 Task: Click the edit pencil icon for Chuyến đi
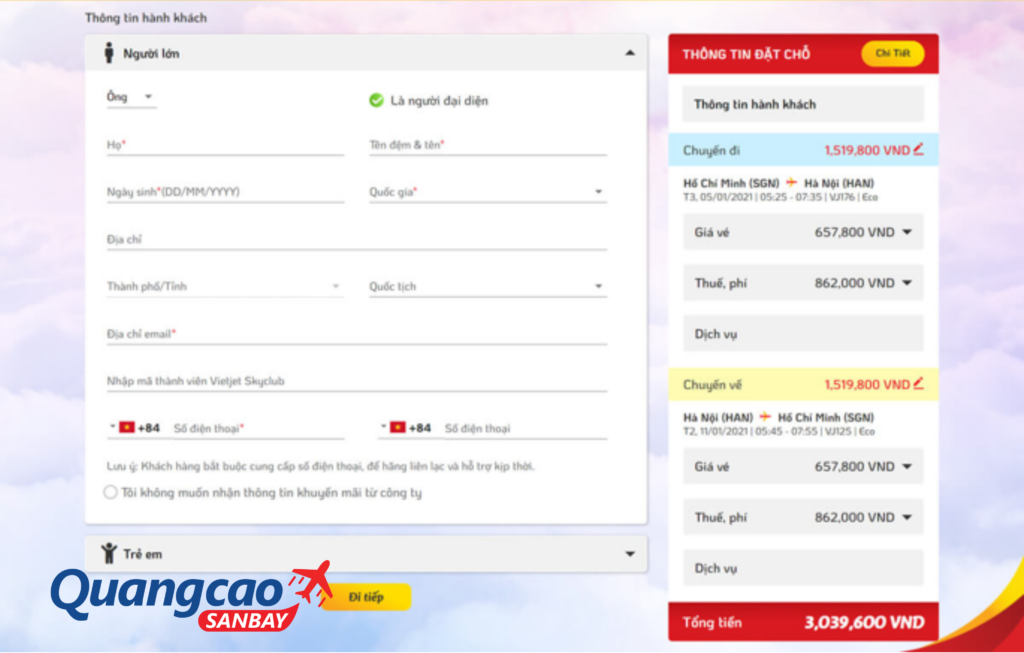click(918, 150)
